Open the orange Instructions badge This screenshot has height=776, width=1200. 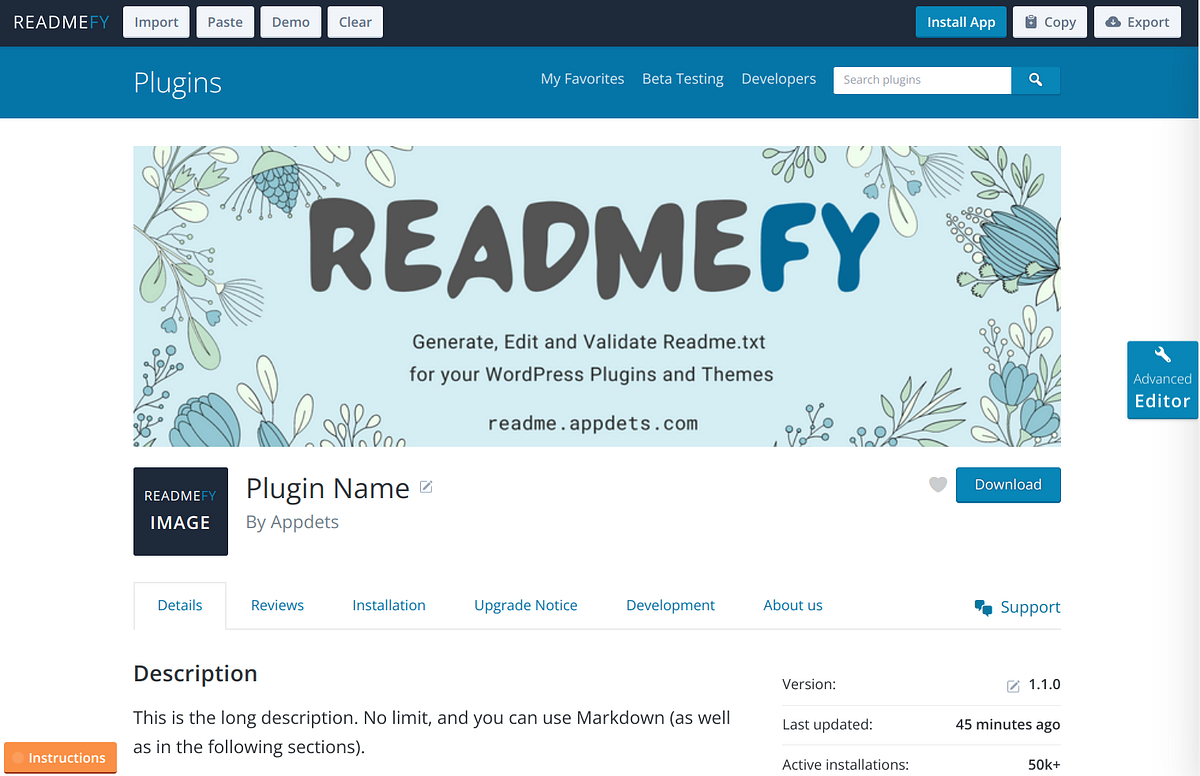pos(60,757)
